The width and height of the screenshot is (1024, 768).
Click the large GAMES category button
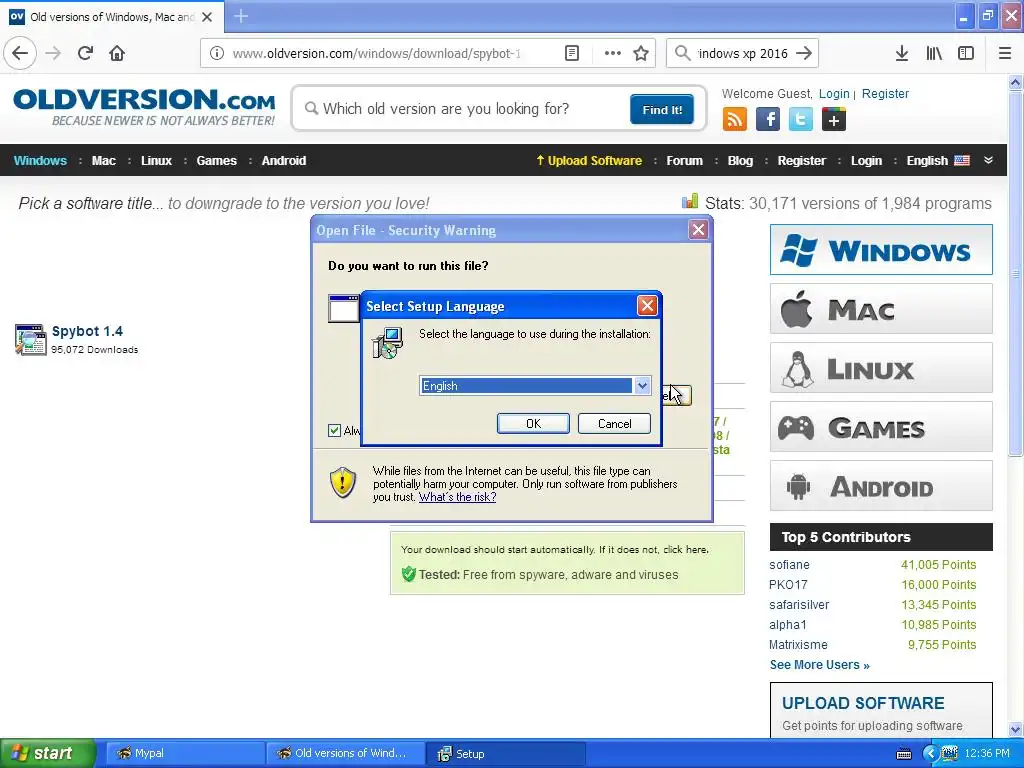pyautogui.click(x=881, y=427)
